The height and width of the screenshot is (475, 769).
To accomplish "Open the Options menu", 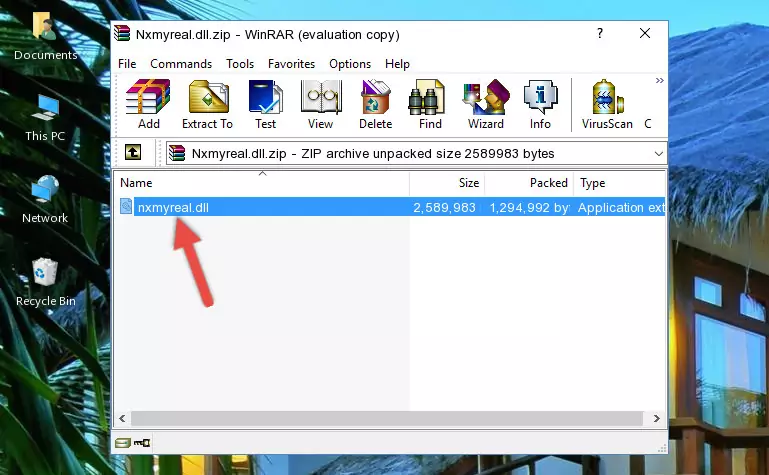I will click(350, 64).
